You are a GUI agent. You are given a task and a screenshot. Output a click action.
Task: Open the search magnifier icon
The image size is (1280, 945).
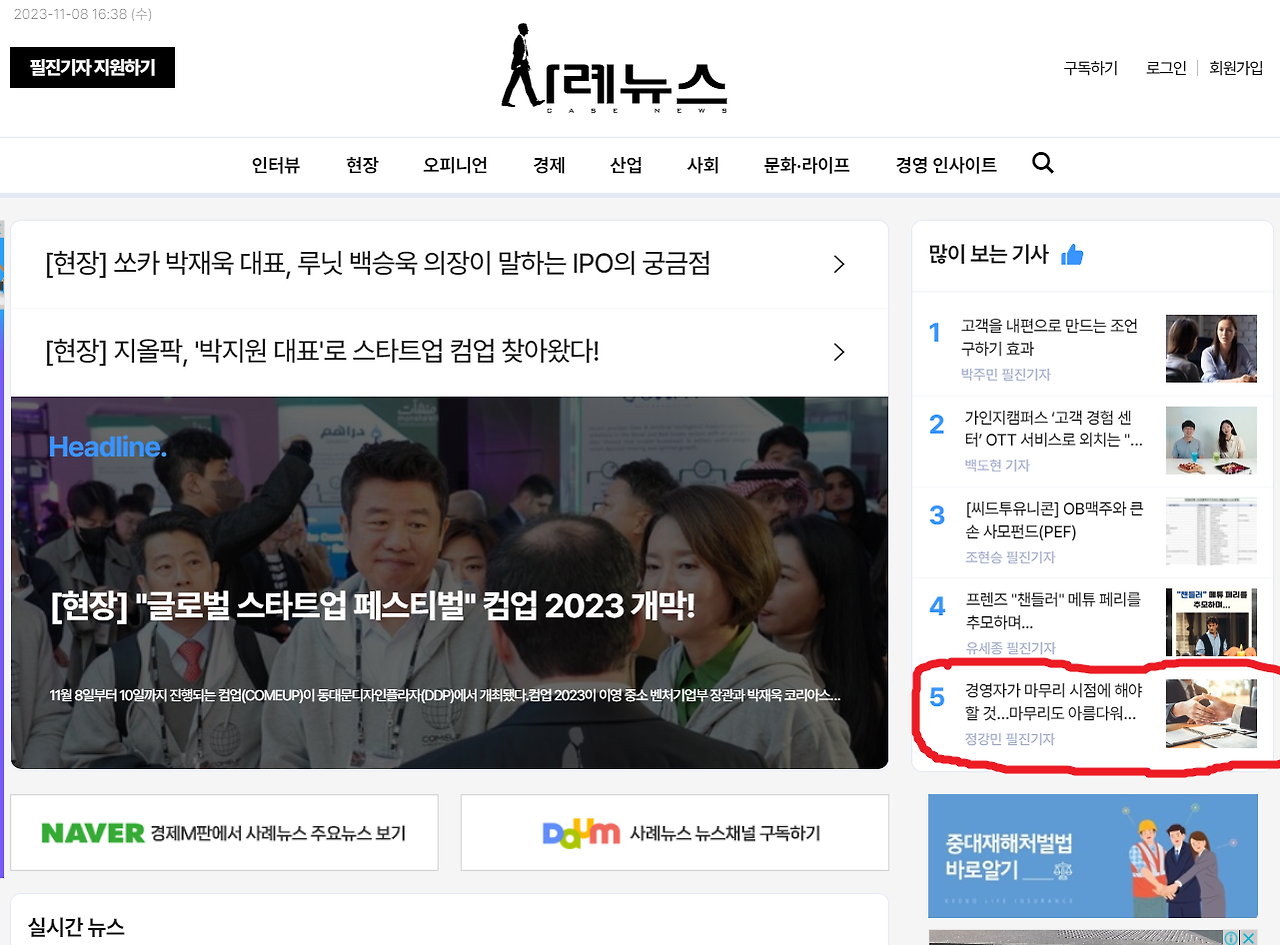coord(1043,163)
